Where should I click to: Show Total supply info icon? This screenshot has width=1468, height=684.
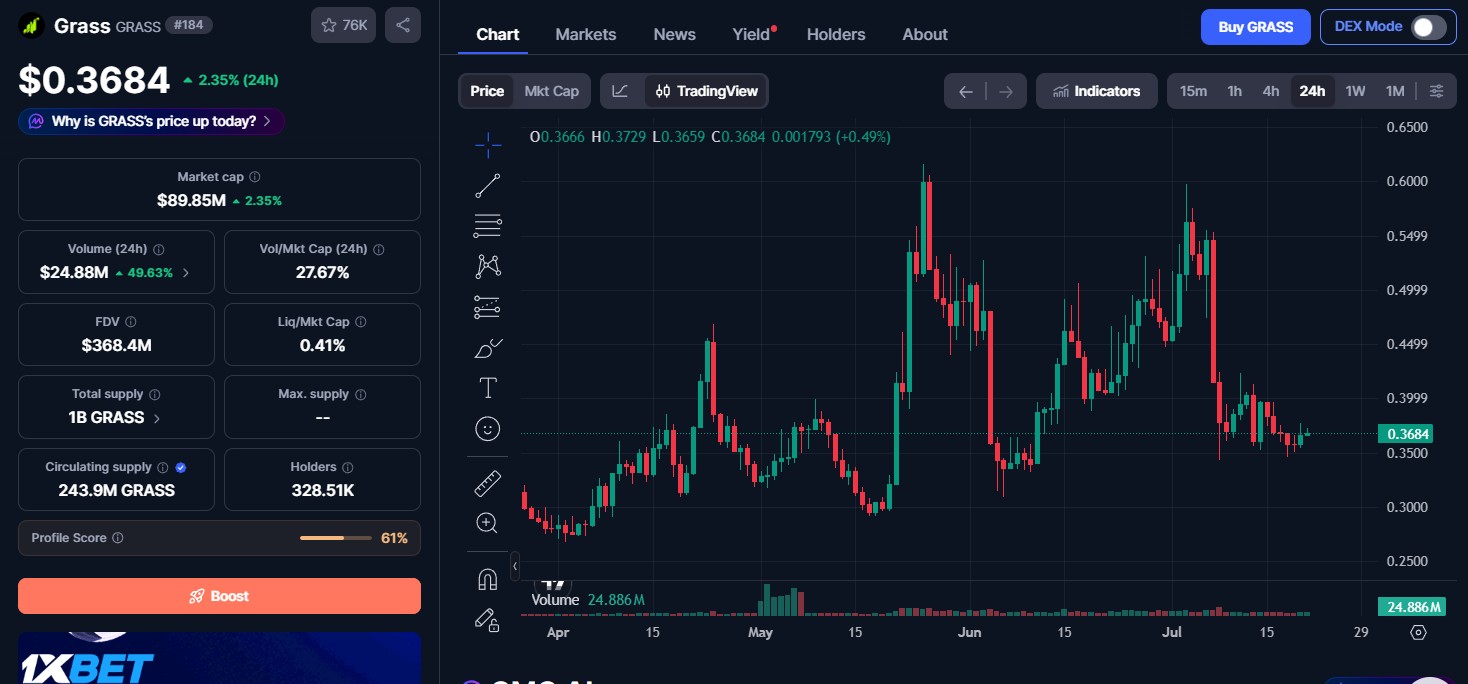click(154, 394)
